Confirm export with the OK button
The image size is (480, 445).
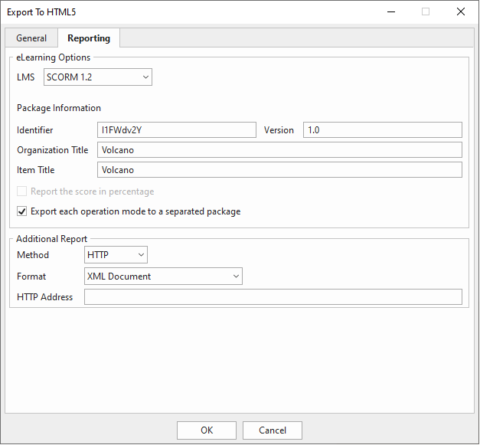pos(207,430)
